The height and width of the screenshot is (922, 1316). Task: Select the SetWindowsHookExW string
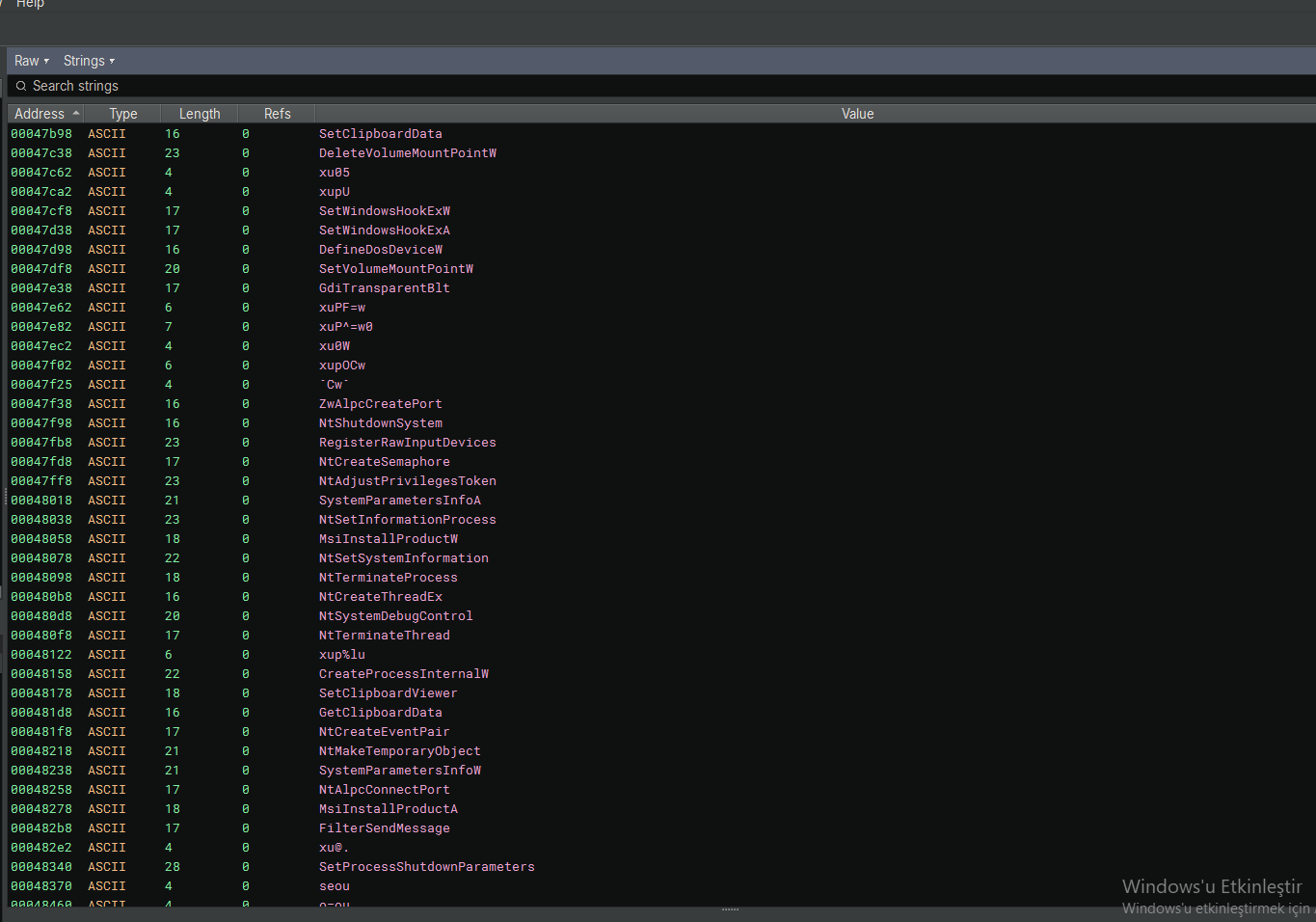385,211
